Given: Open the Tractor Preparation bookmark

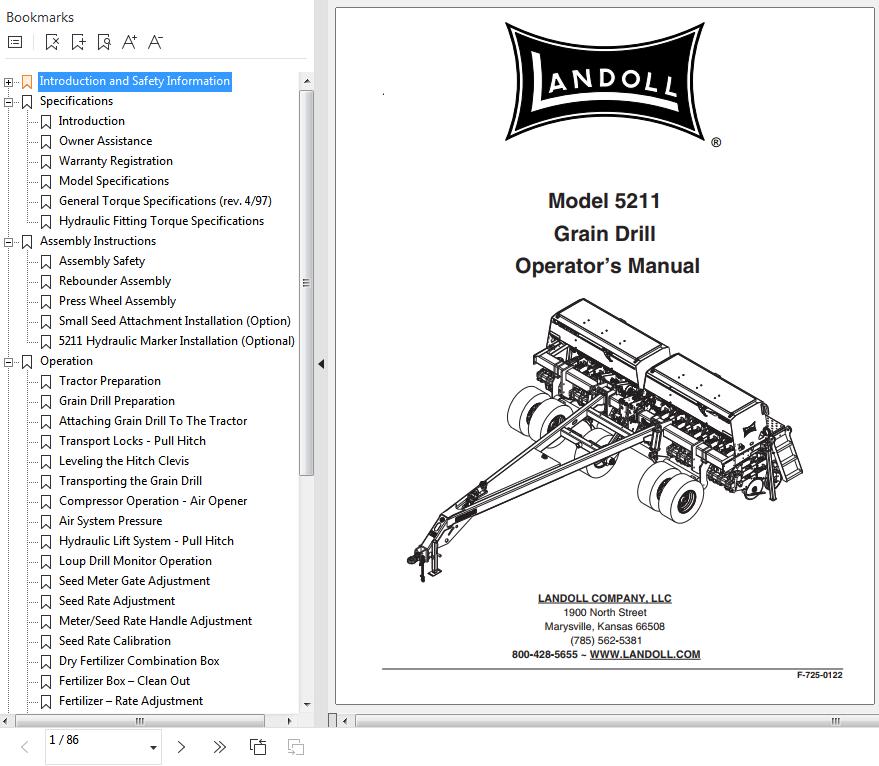Looking at the screenshot, I should [110, 381].
